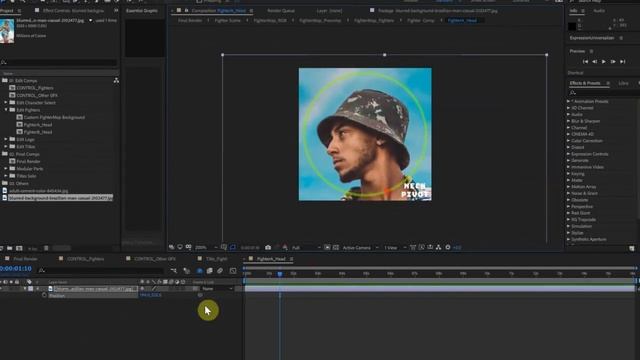Viewport: 640px width, 360px height.
Task: Select Final Render comp in Project panel
Action: pos(29,161)
